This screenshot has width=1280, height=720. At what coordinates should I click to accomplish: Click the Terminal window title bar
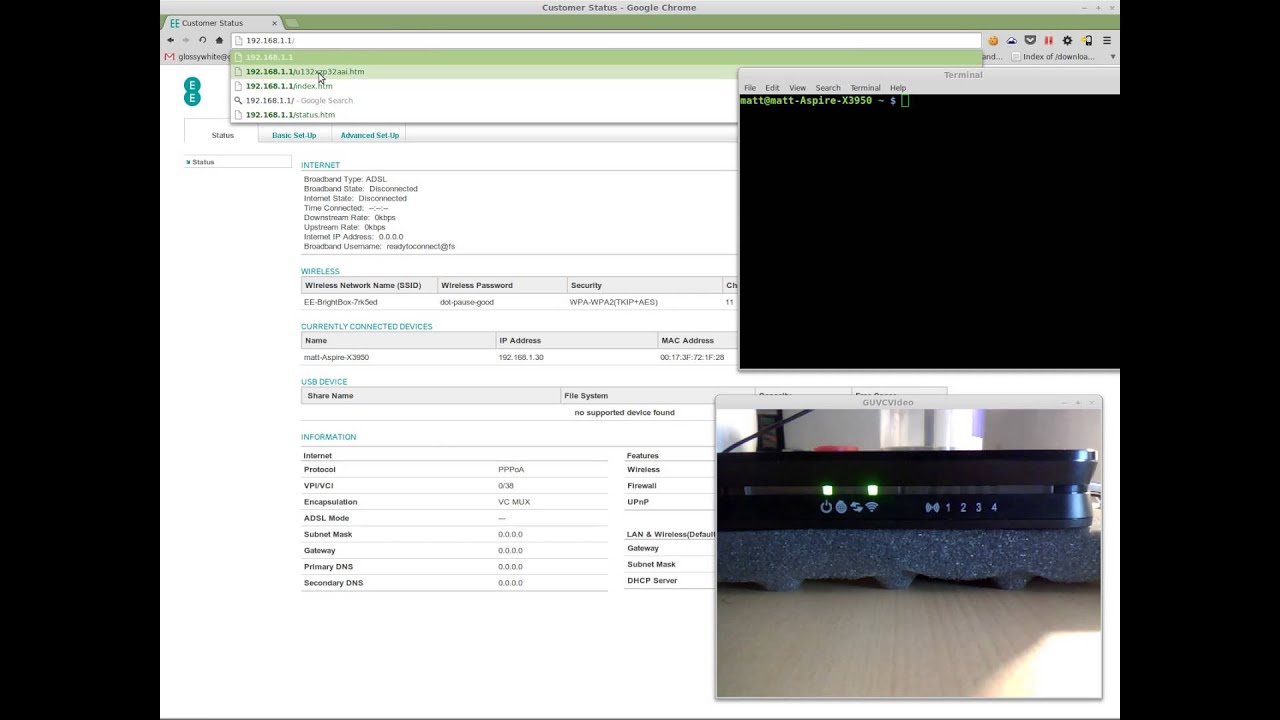click(929, 75)
